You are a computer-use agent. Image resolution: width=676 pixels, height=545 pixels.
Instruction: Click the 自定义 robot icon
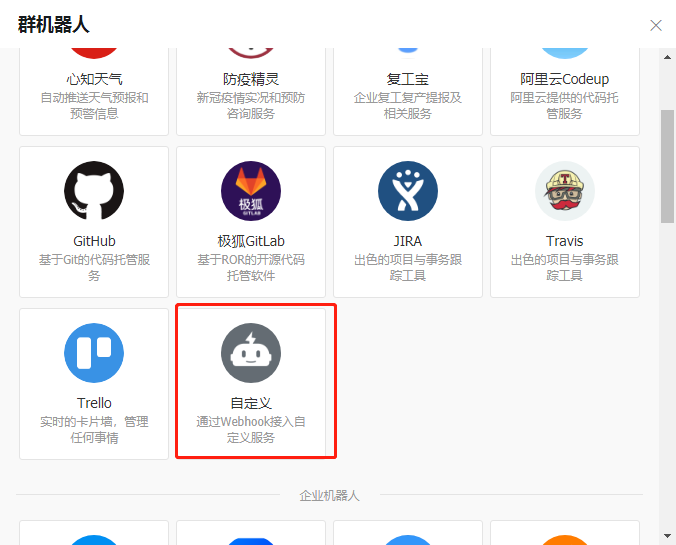coord(251,353)
